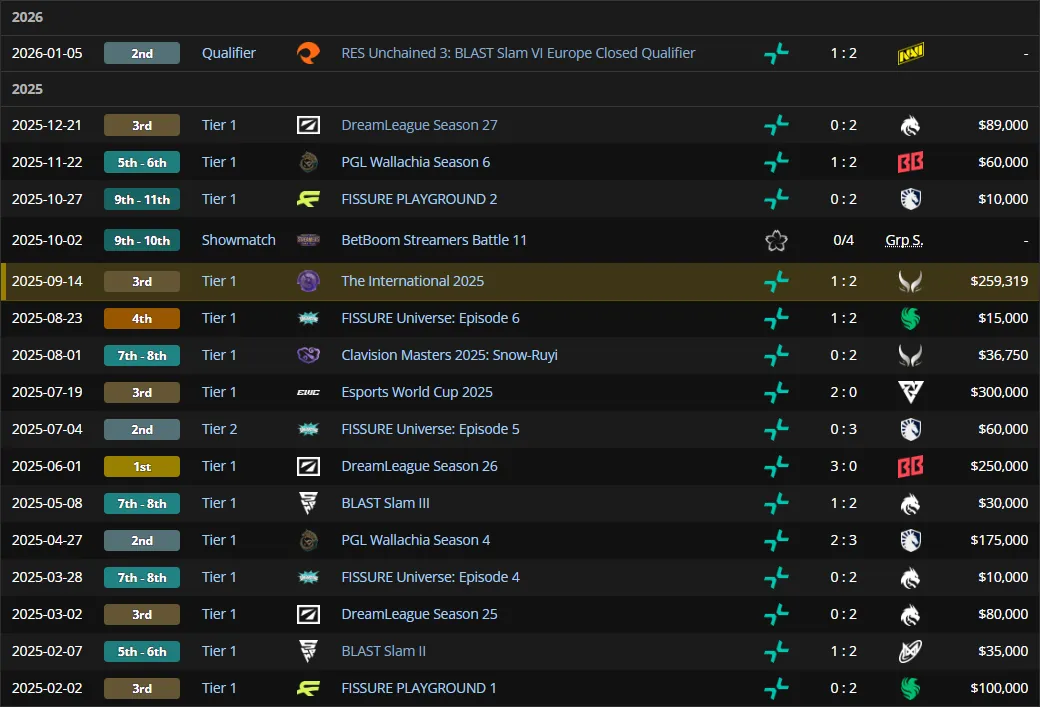Click the opponent logo in BLAST Slam II row
The image size is (1040, 707).
(x=911, y=651)
